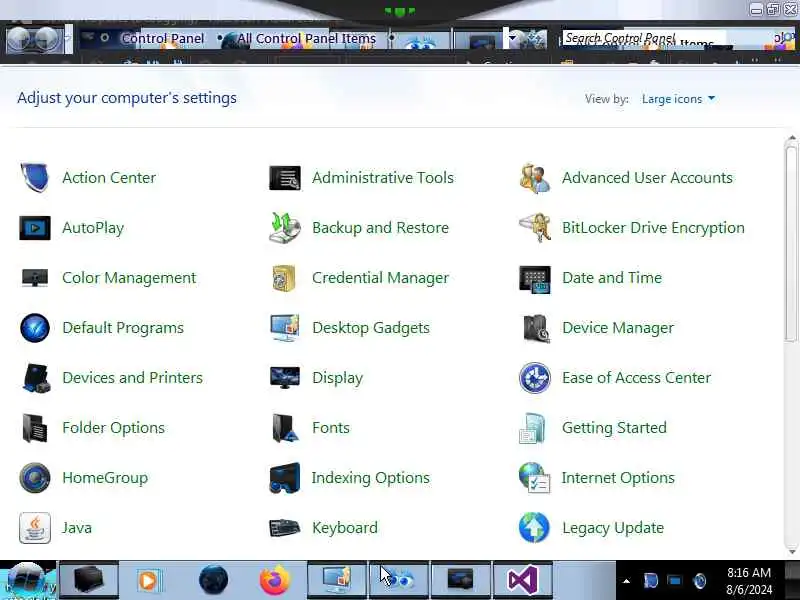Open the Getting Started icon

(533, 428)
